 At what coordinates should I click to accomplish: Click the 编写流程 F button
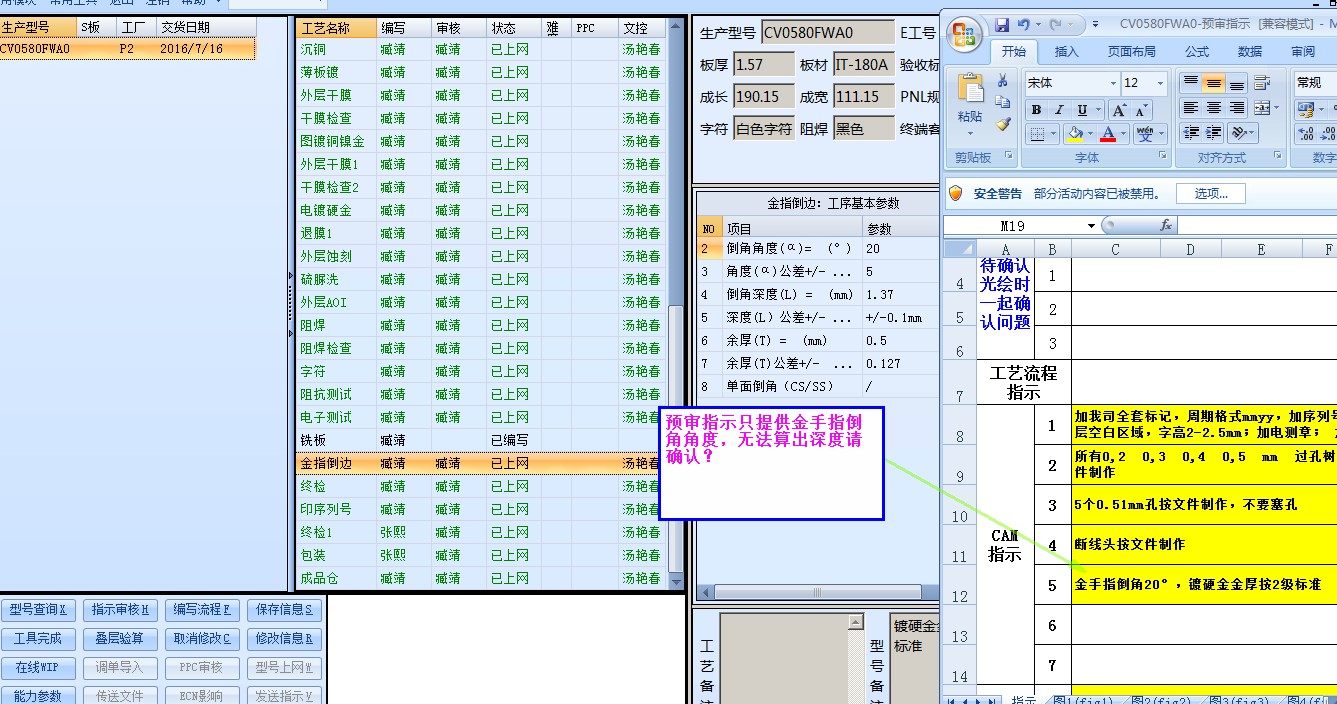click(x=202, y=609)
